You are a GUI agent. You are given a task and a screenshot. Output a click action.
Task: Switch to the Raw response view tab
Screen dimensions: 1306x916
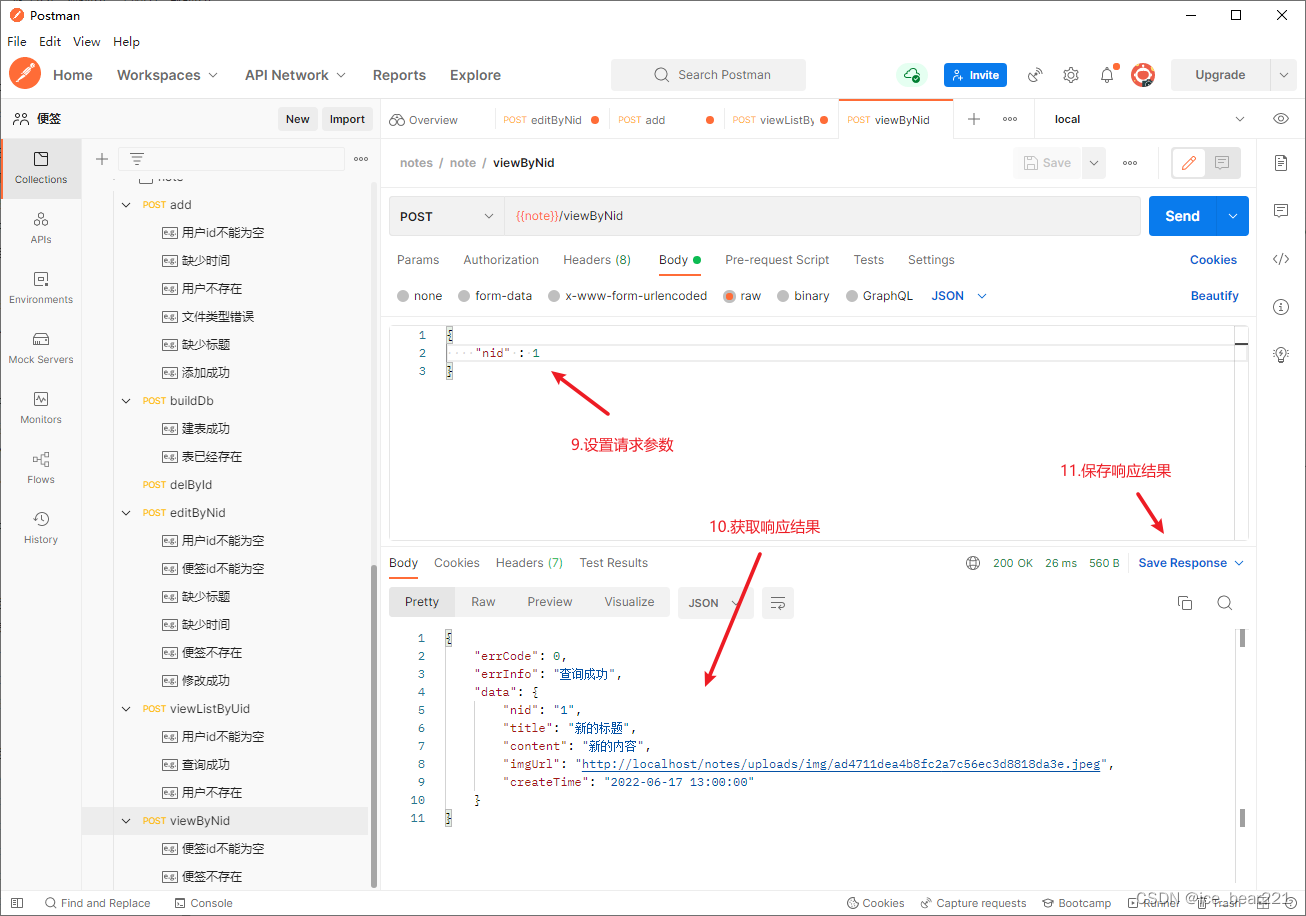[483, 602]
